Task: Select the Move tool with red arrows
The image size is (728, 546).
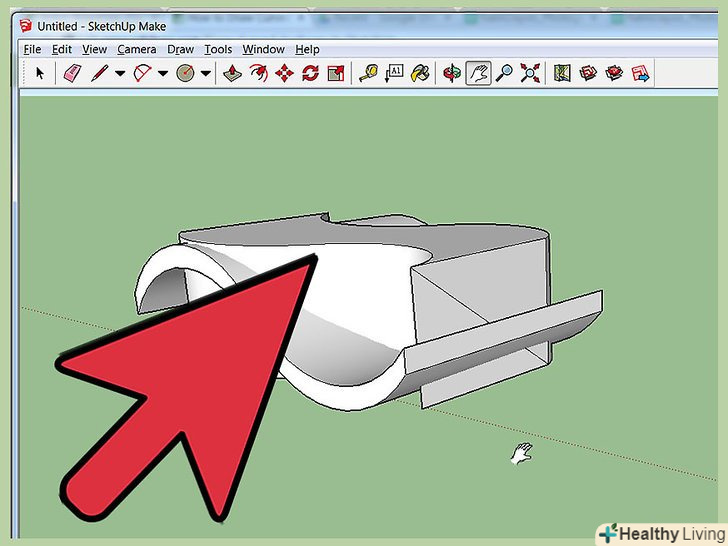Action: pyautogui.click(x=284, y=73)
